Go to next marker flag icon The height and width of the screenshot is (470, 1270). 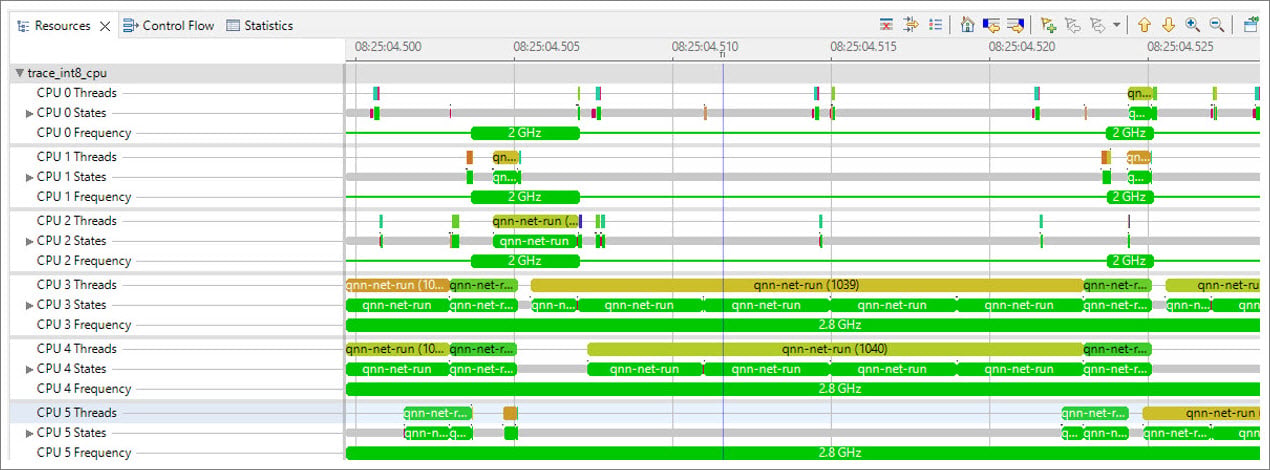pyautogui.click(x=1099, y=25)
